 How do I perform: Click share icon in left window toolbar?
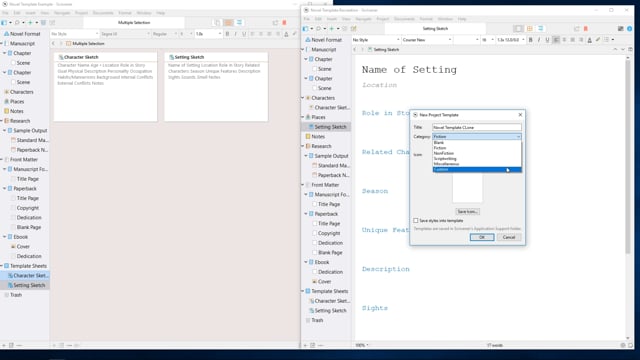click(x=276, y=22)
